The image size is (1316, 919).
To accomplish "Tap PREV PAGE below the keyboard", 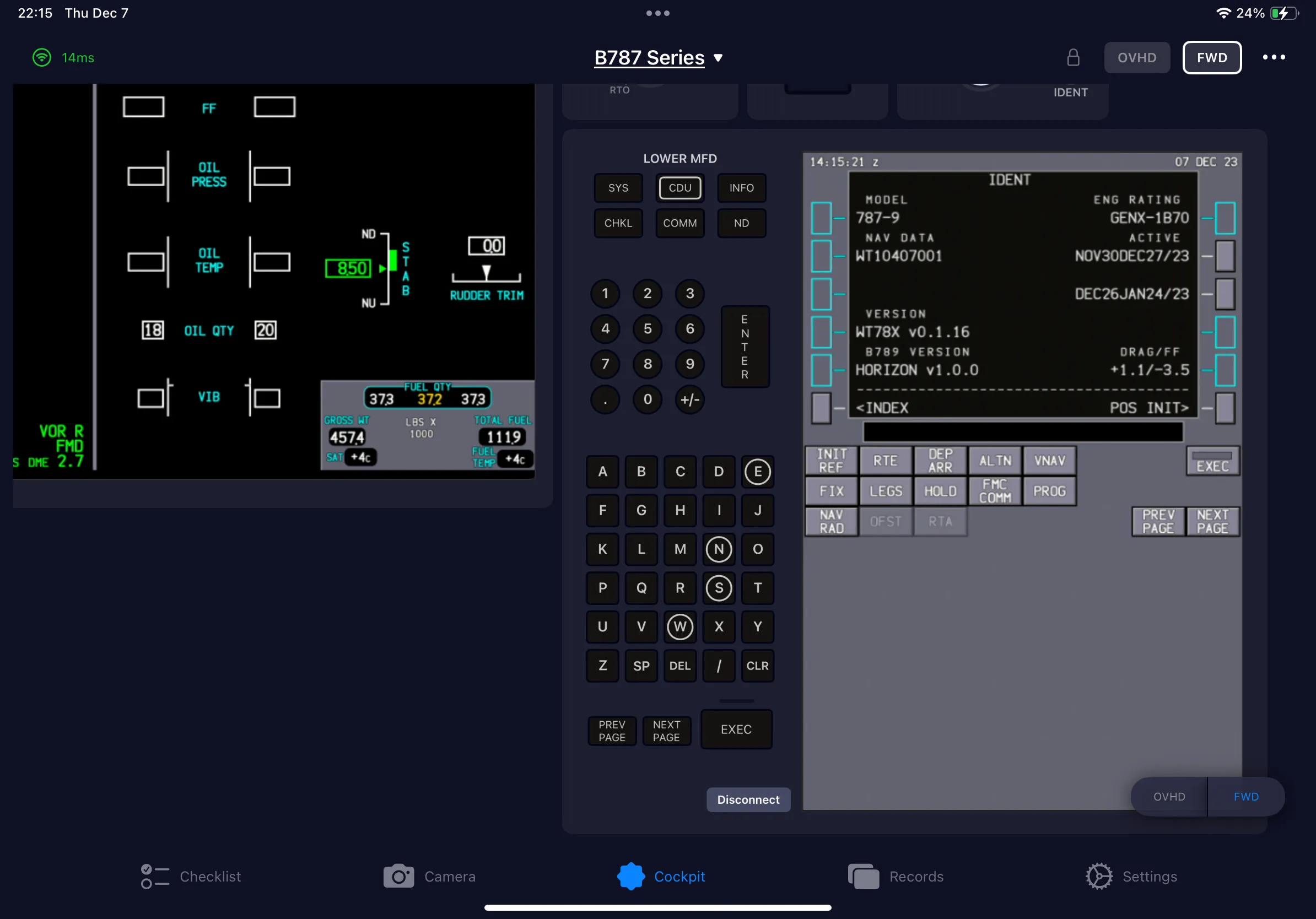I will pyautogui.click(x=612, y=731).
